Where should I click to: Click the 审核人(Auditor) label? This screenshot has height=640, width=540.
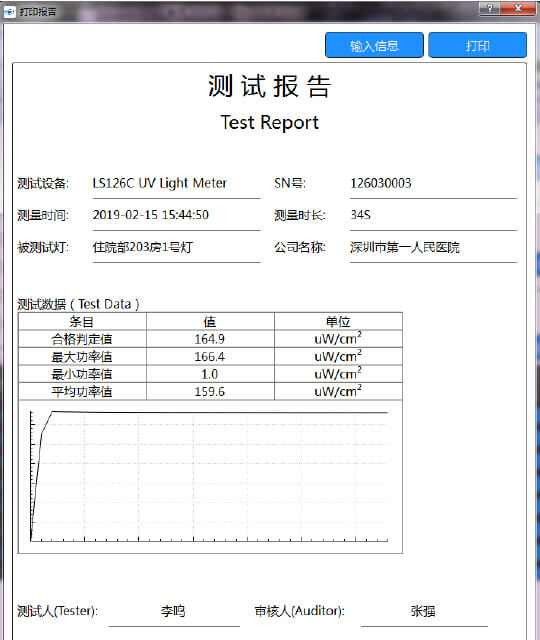pos(300,611)
